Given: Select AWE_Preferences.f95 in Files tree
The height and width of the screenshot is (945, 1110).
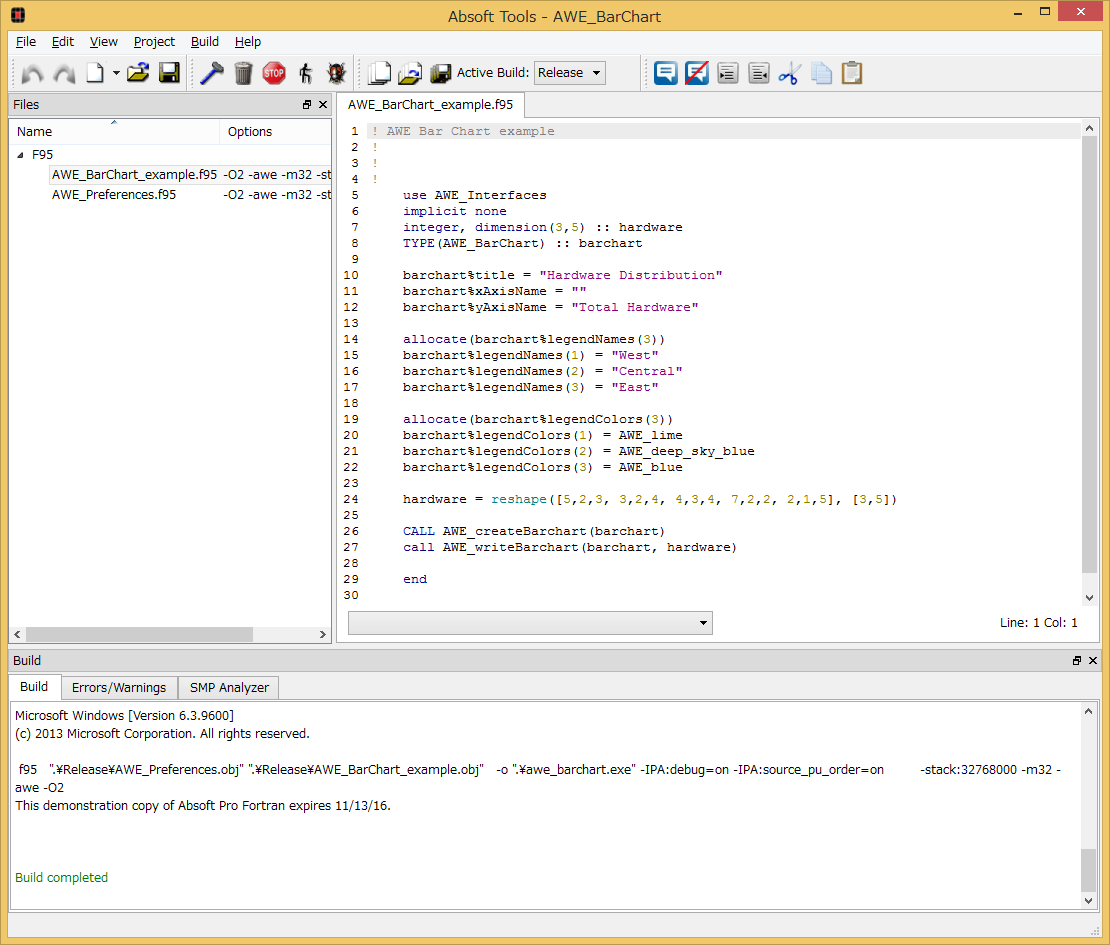Looking at the screenshot, I should [114, 195].
